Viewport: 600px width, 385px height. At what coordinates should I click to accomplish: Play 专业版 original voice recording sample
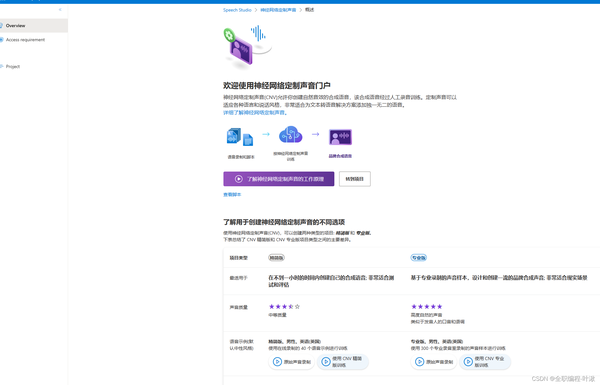click(x=434, y=362)
